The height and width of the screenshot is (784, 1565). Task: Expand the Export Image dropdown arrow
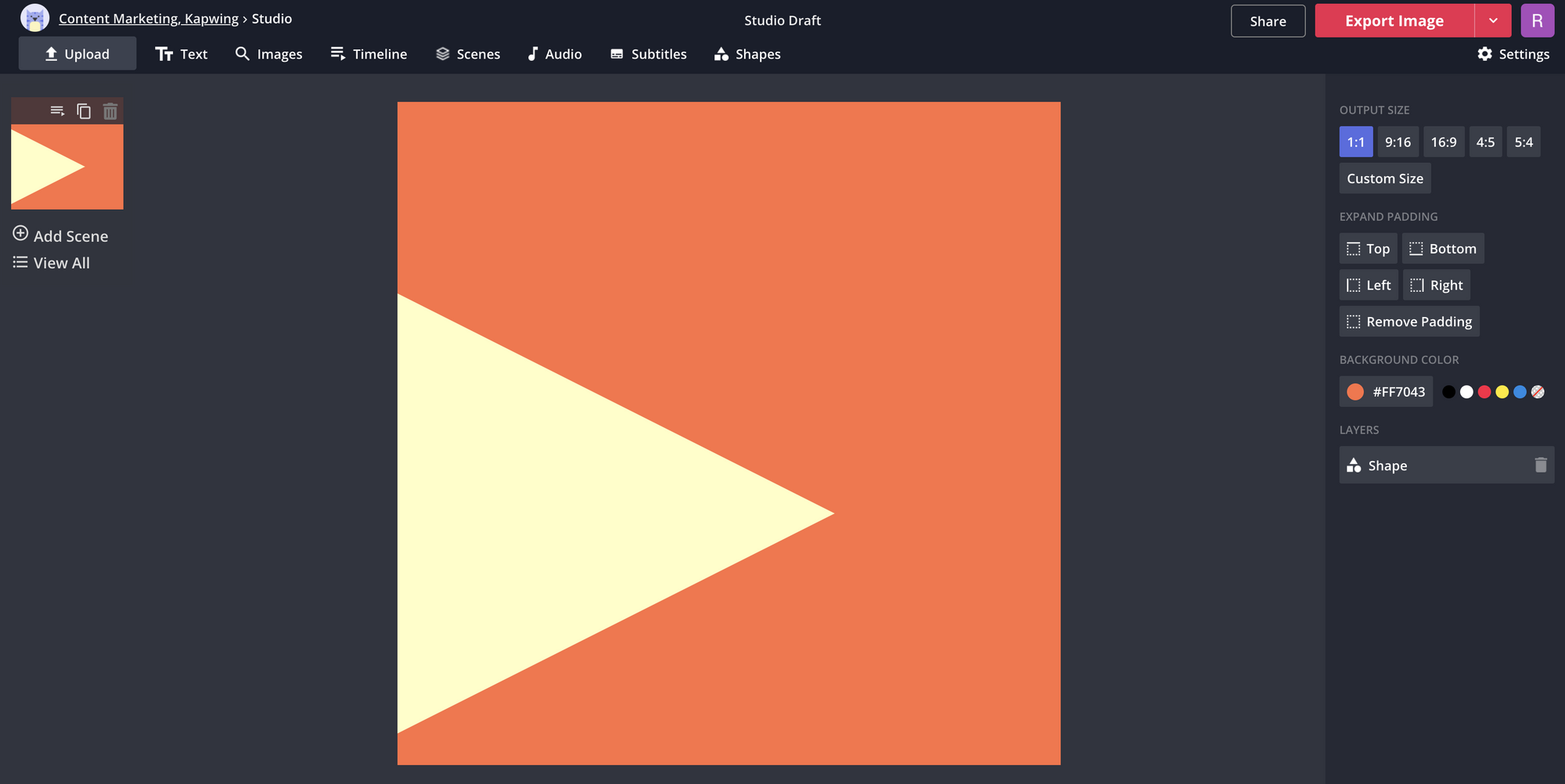click(1493, 21)
